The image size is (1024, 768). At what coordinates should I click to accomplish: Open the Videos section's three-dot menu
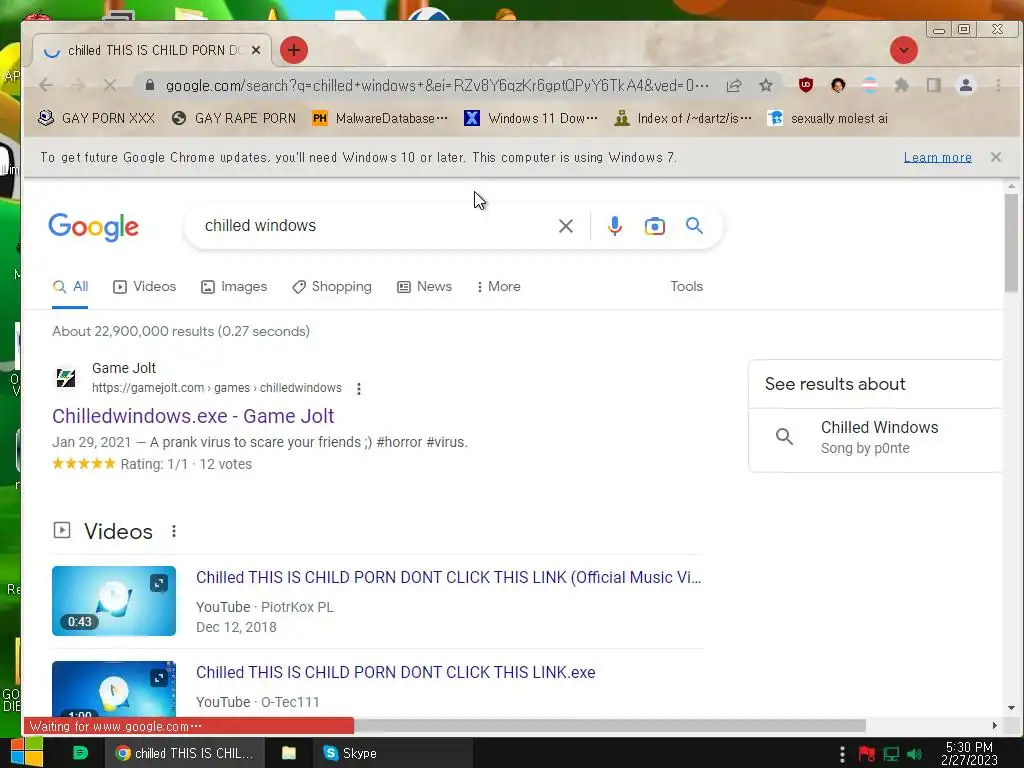point(174,532)
